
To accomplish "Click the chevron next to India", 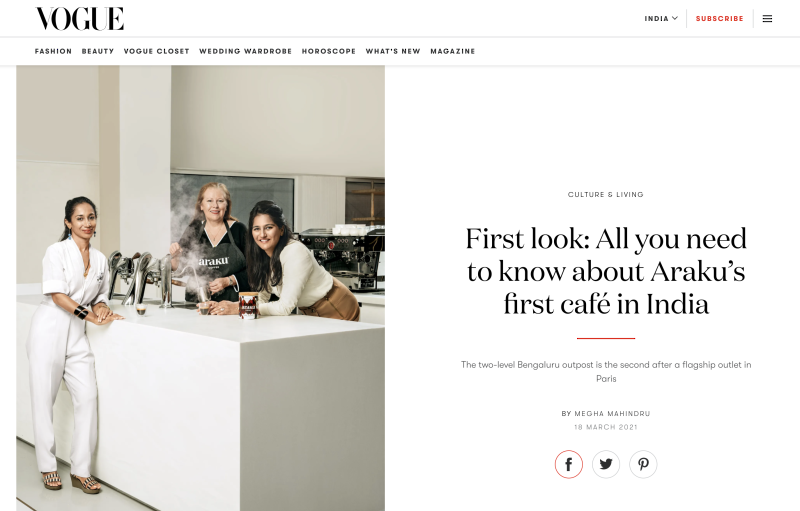I will tap(674, 18).
